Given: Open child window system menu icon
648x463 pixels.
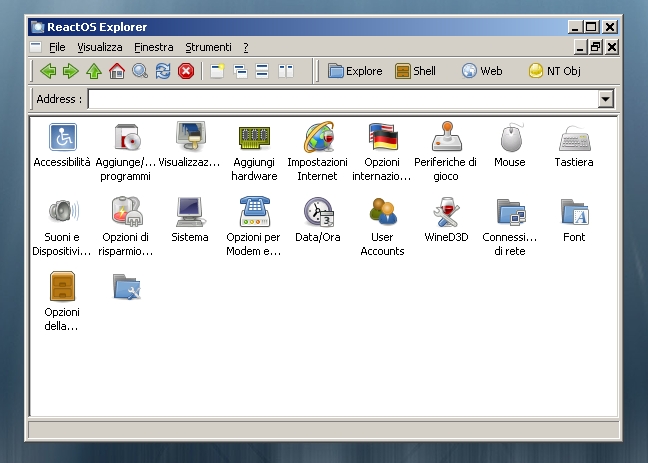Looking at the screenshot, I should [36, 47].
